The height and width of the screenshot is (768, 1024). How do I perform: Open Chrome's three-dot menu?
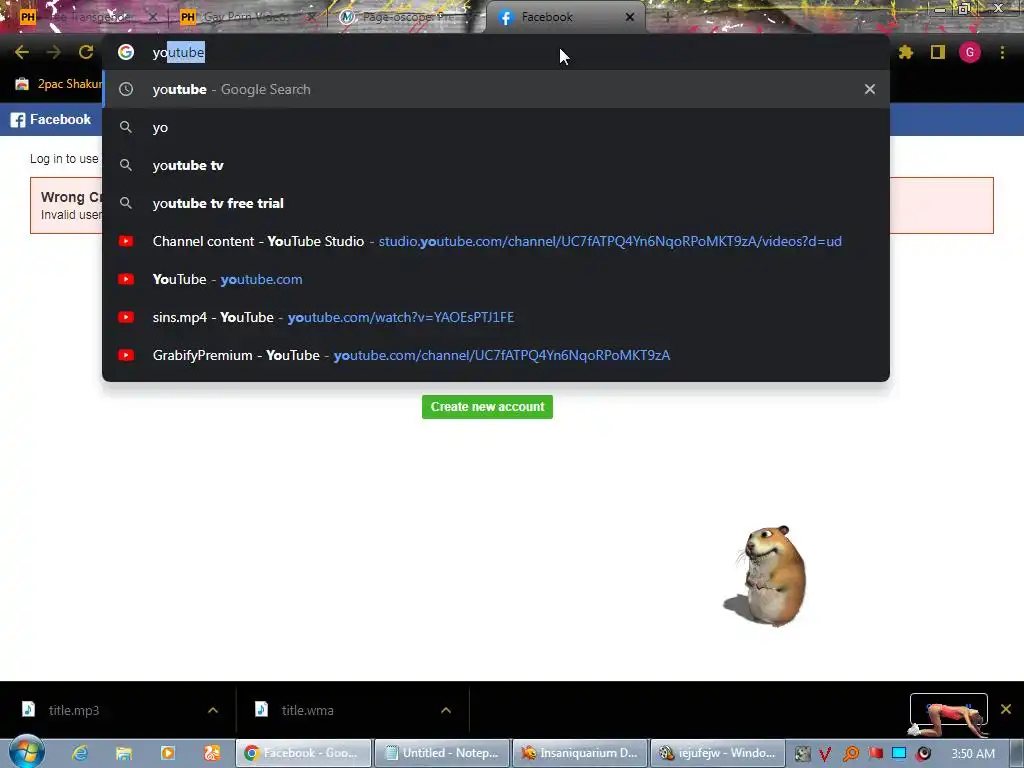1002,52
